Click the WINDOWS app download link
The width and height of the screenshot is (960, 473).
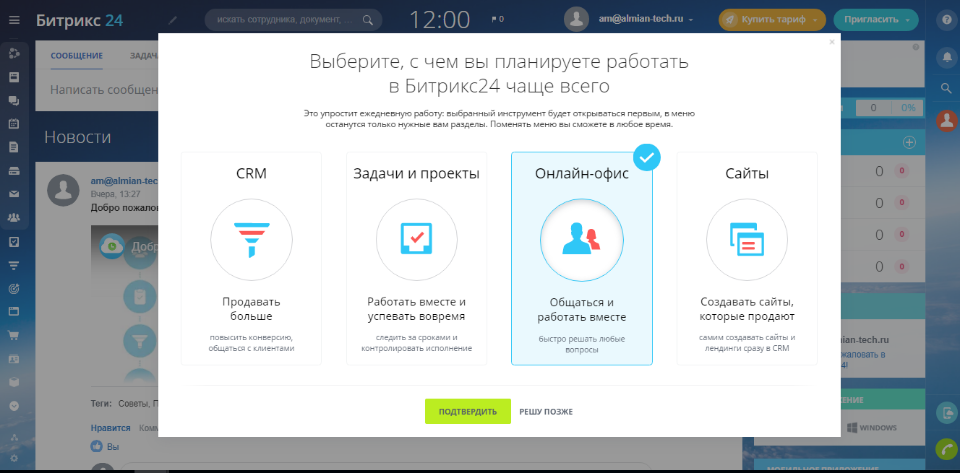pyautogui.click(x=872, y=427)
